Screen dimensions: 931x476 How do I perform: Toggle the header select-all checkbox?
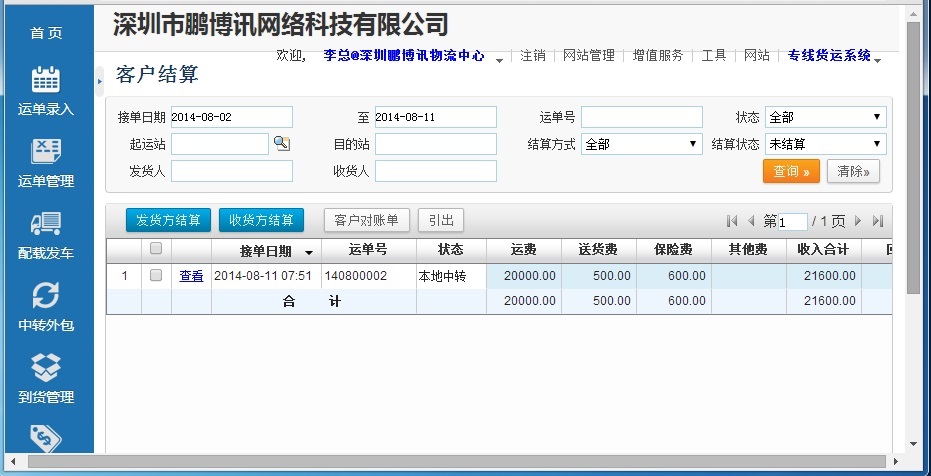[156, 249]
